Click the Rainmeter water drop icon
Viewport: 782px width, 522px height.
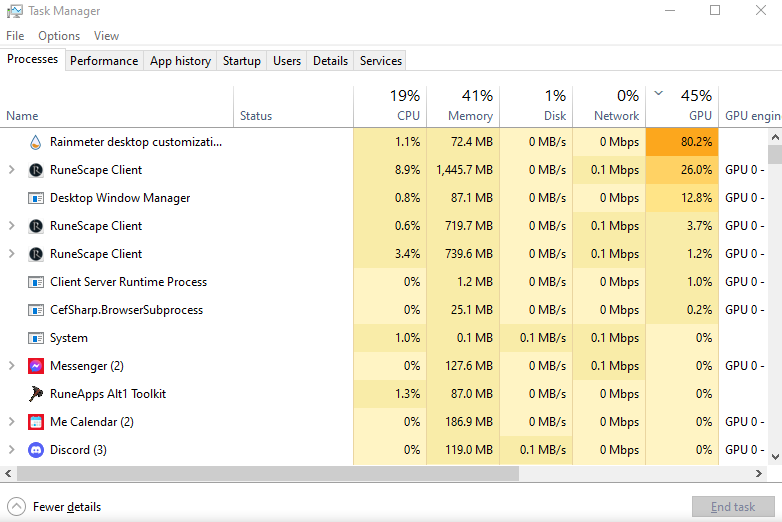[35, 142]
